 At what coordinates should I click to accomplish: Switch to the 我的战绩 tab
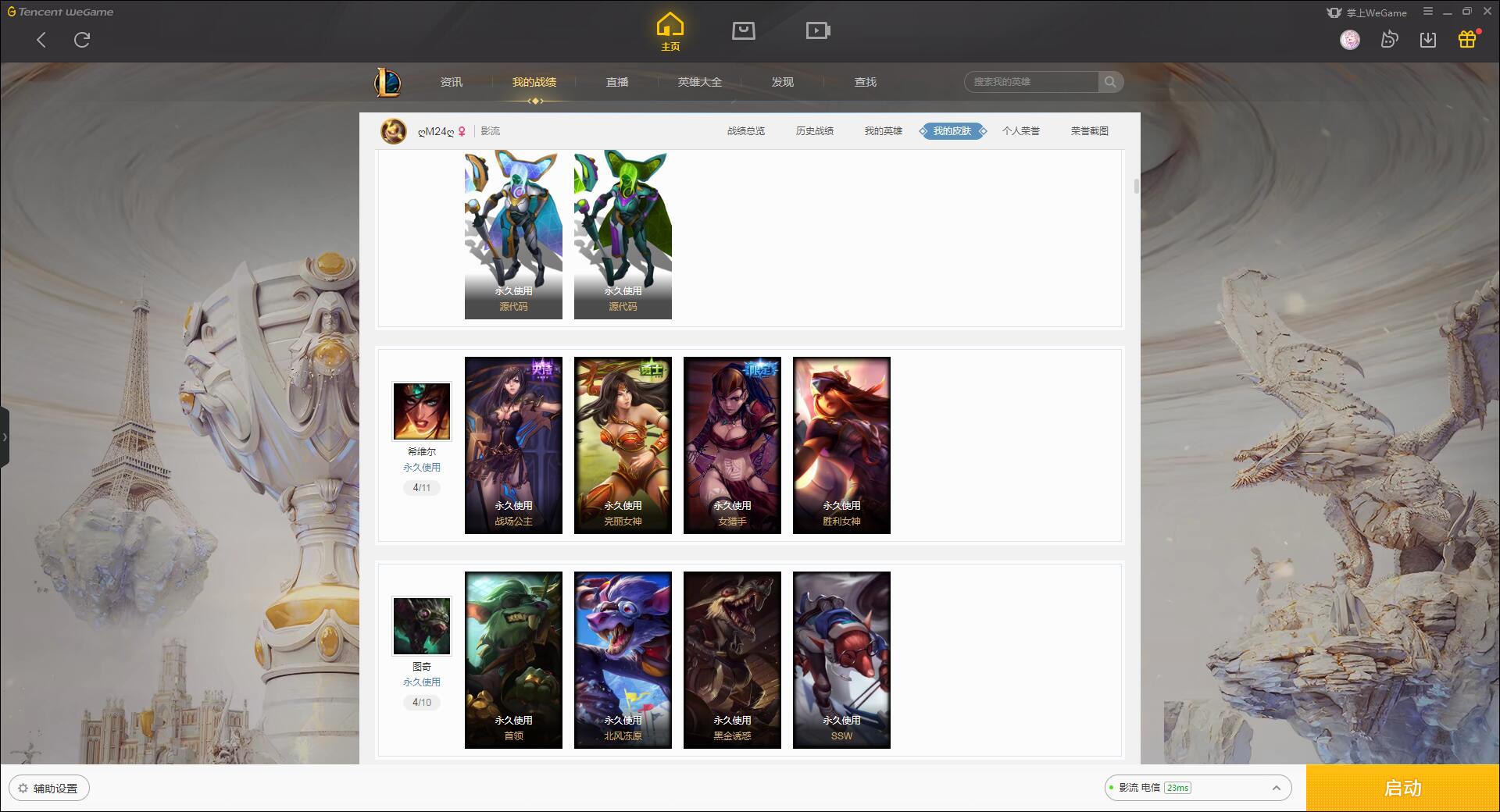tap(534, 82)
